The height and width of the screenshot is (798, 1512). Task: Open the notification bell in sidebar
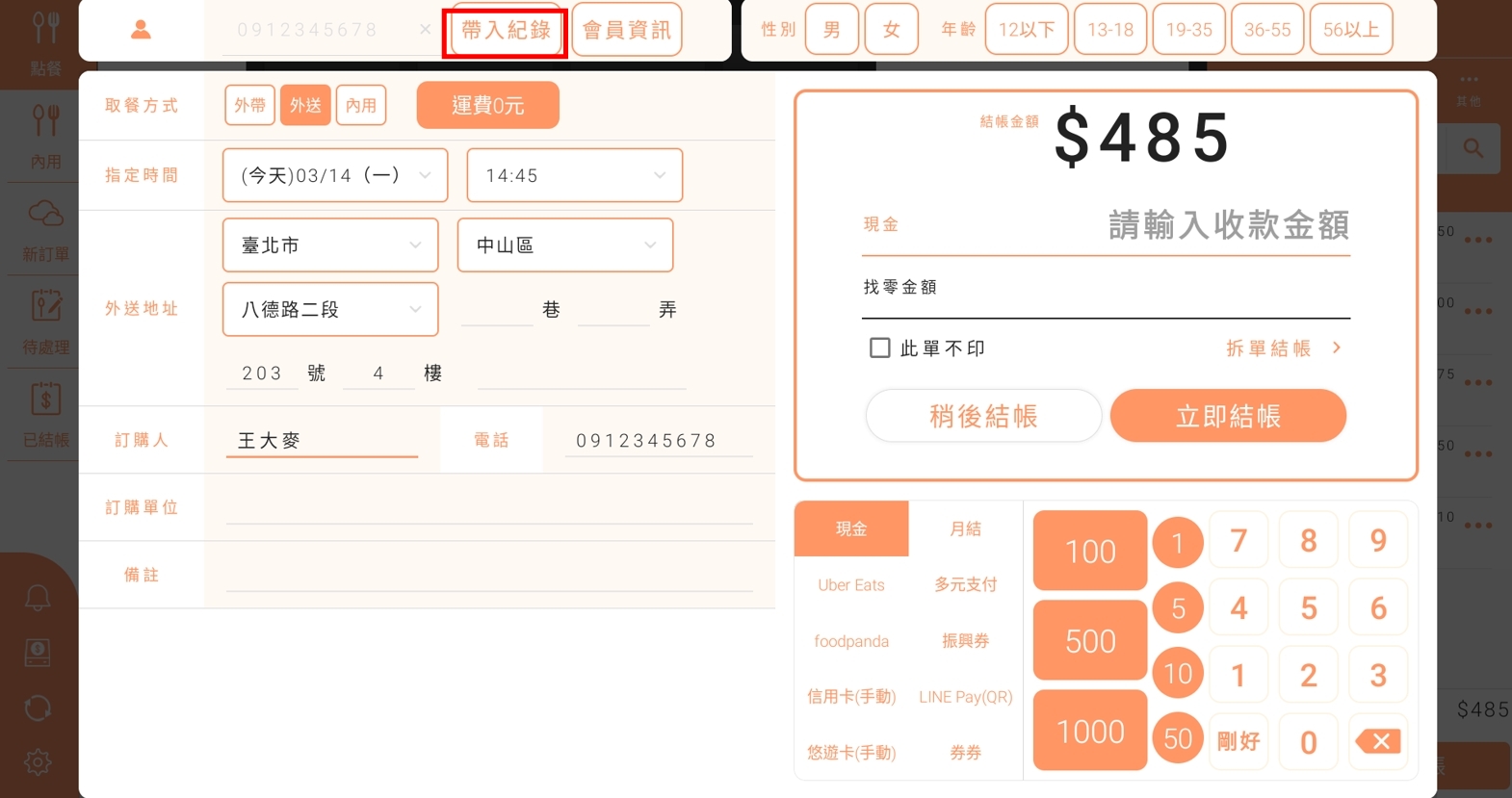coord(38,599)
